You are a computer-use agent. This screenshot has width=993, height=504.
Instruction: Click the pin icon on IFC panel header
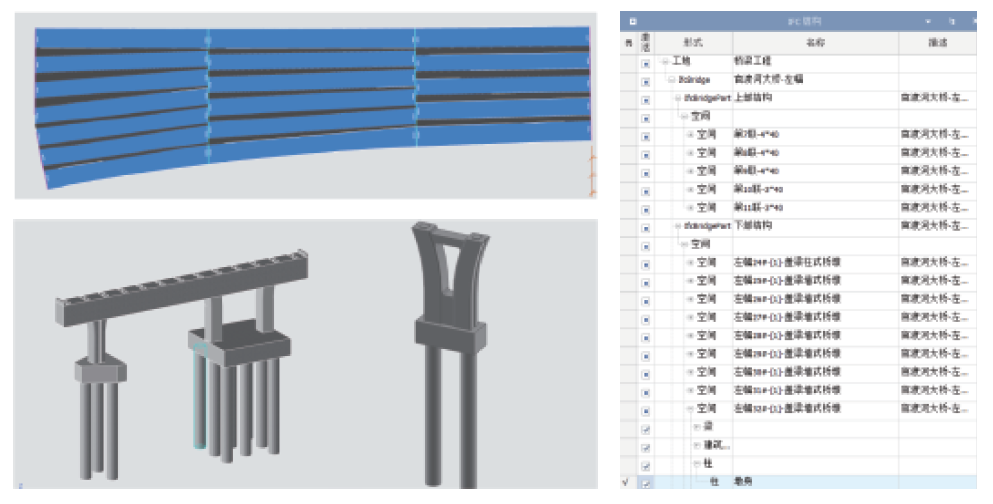[951, 20]
